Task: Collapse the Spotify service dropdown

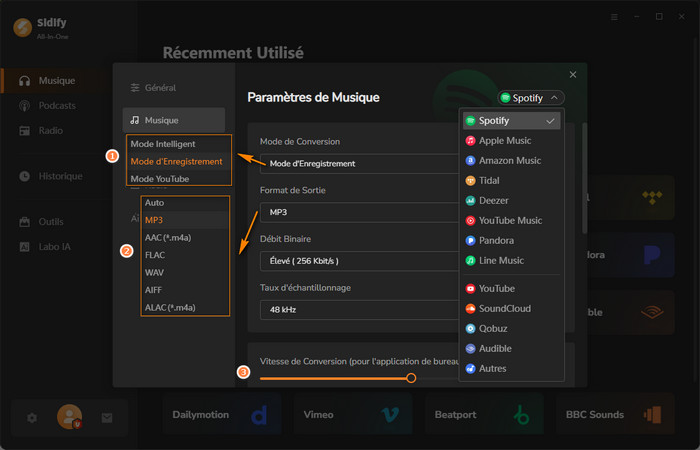Action: click(x=531, y=98)
